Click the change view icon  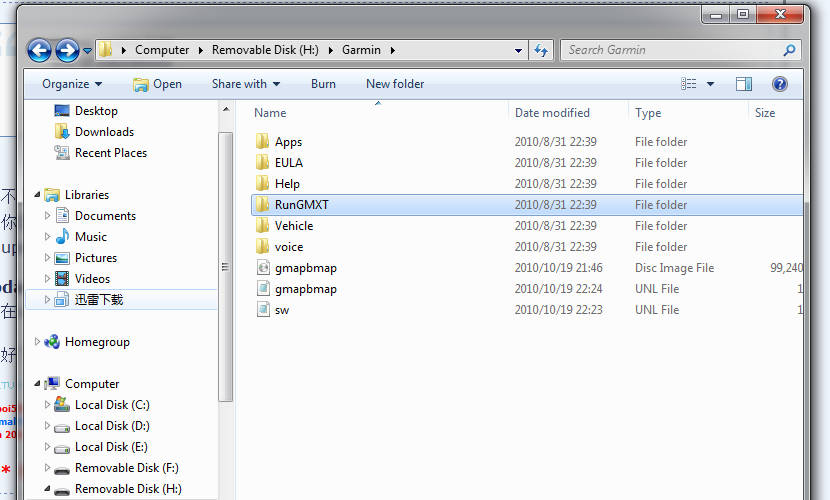689,84
